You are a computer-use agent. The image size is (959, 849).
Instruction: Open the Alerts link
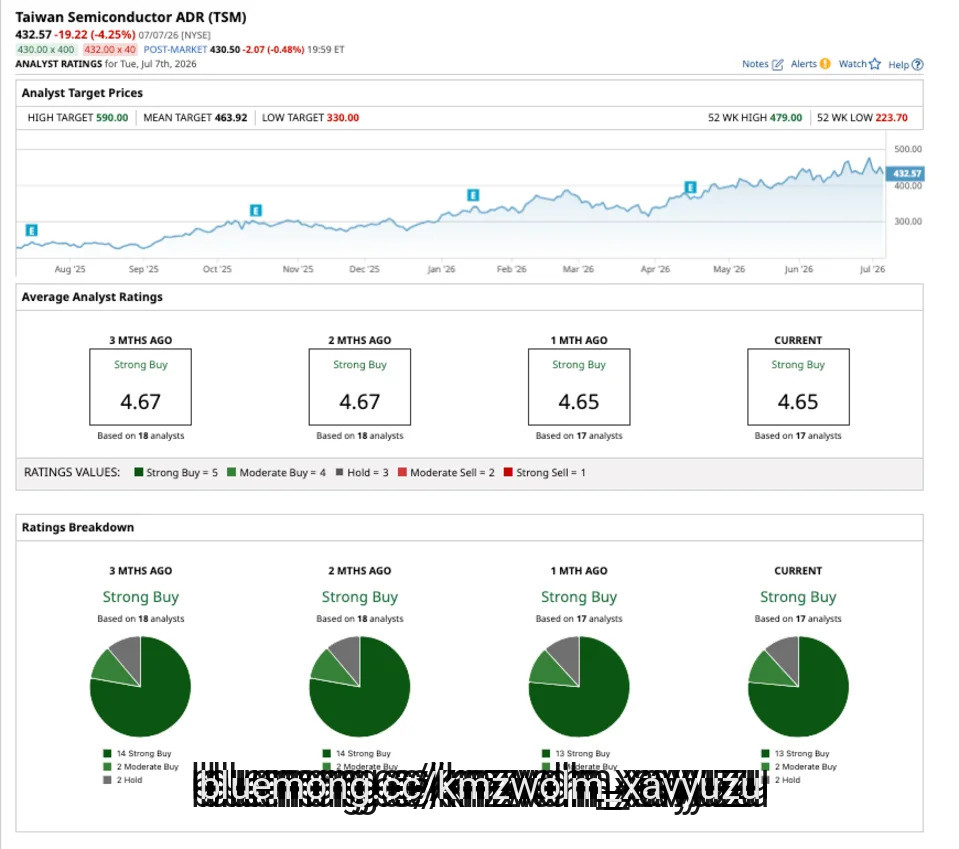pyautogui.click(x=803, y=64)
